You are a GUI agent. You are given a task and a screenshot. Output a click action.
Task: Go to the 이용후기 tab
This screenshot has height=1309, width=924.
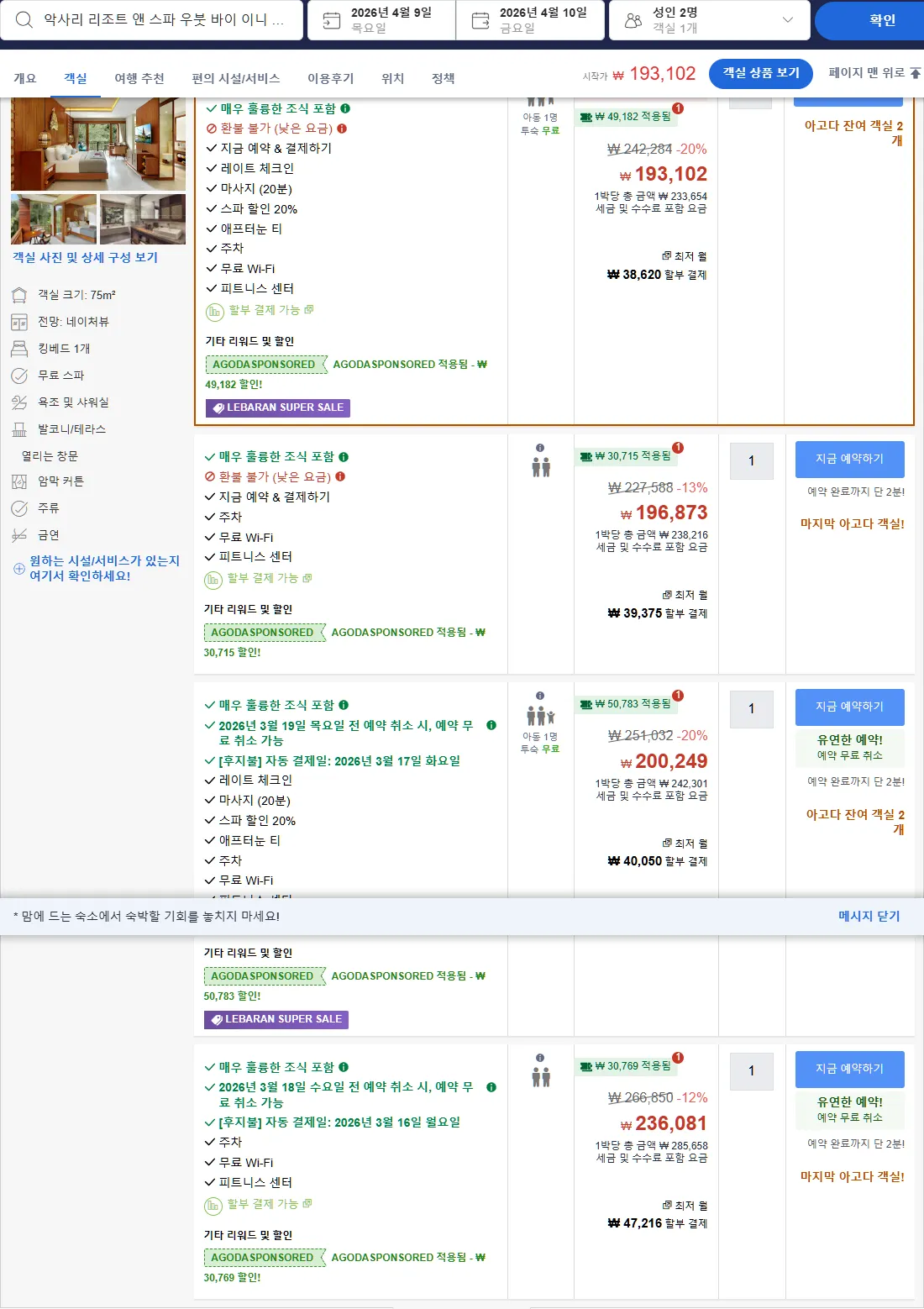[x=331, y=78]
